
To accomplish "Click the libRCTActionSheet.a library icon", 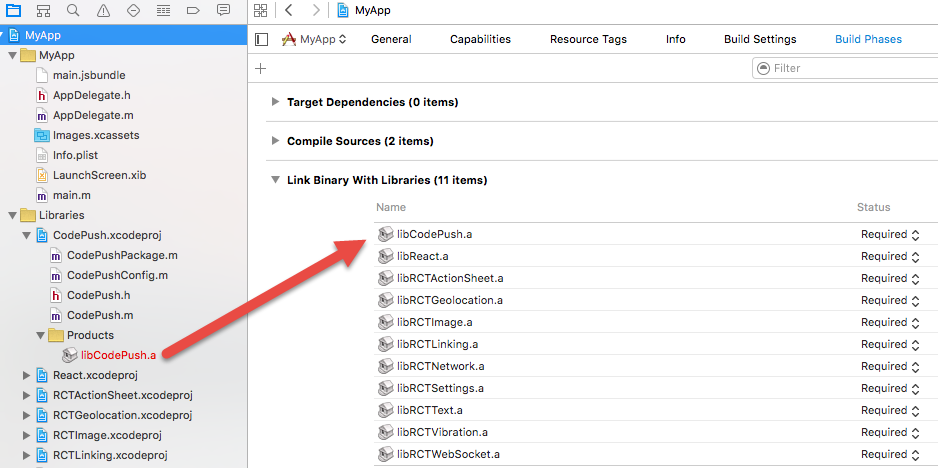I will 386,278.
